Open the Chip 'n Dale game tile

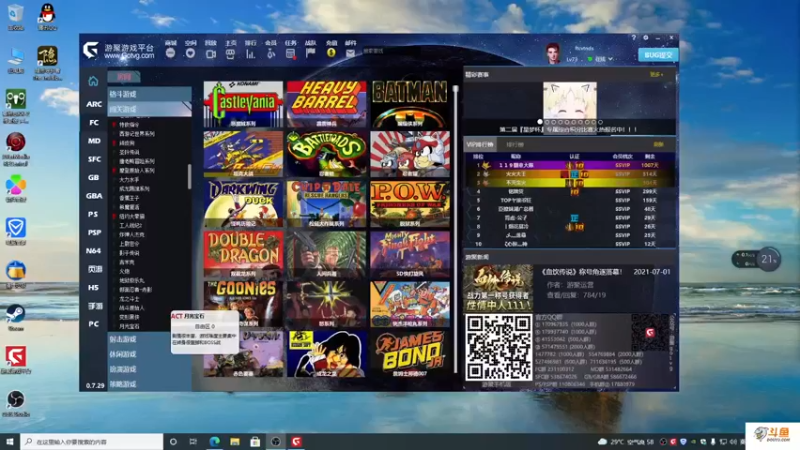(327, 204)
